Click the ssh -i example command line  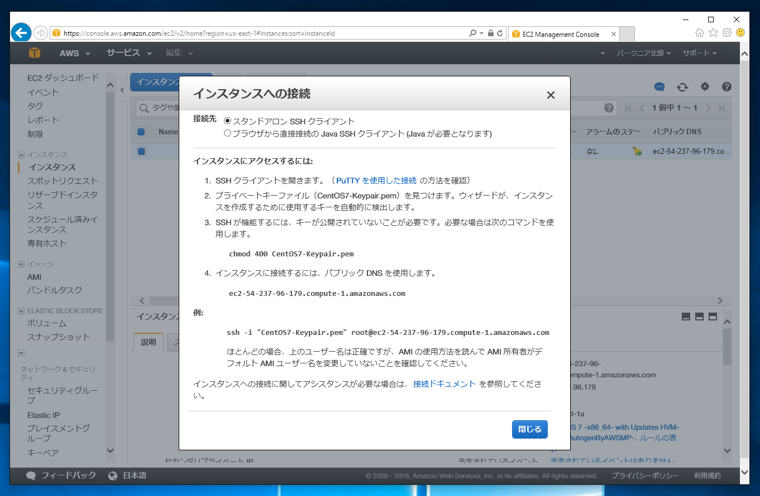(388, 332)
